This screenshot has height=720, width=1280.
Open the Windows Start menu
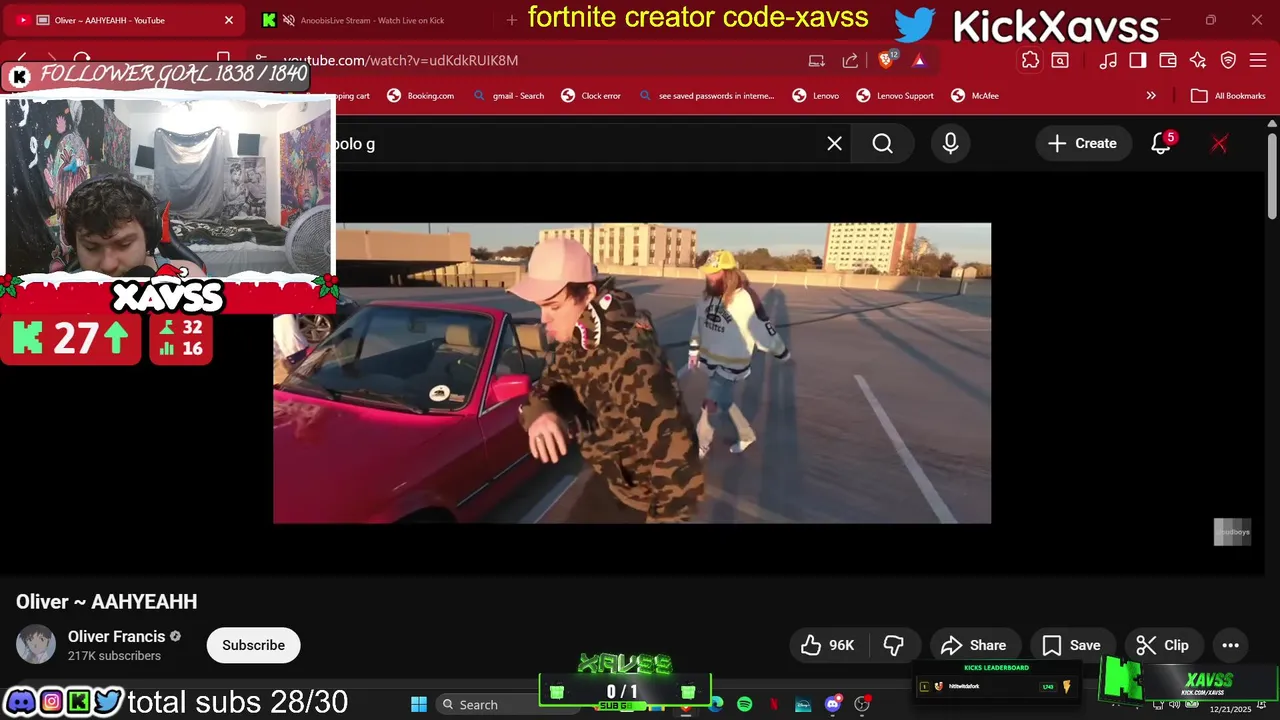click(x=419, y=705)
